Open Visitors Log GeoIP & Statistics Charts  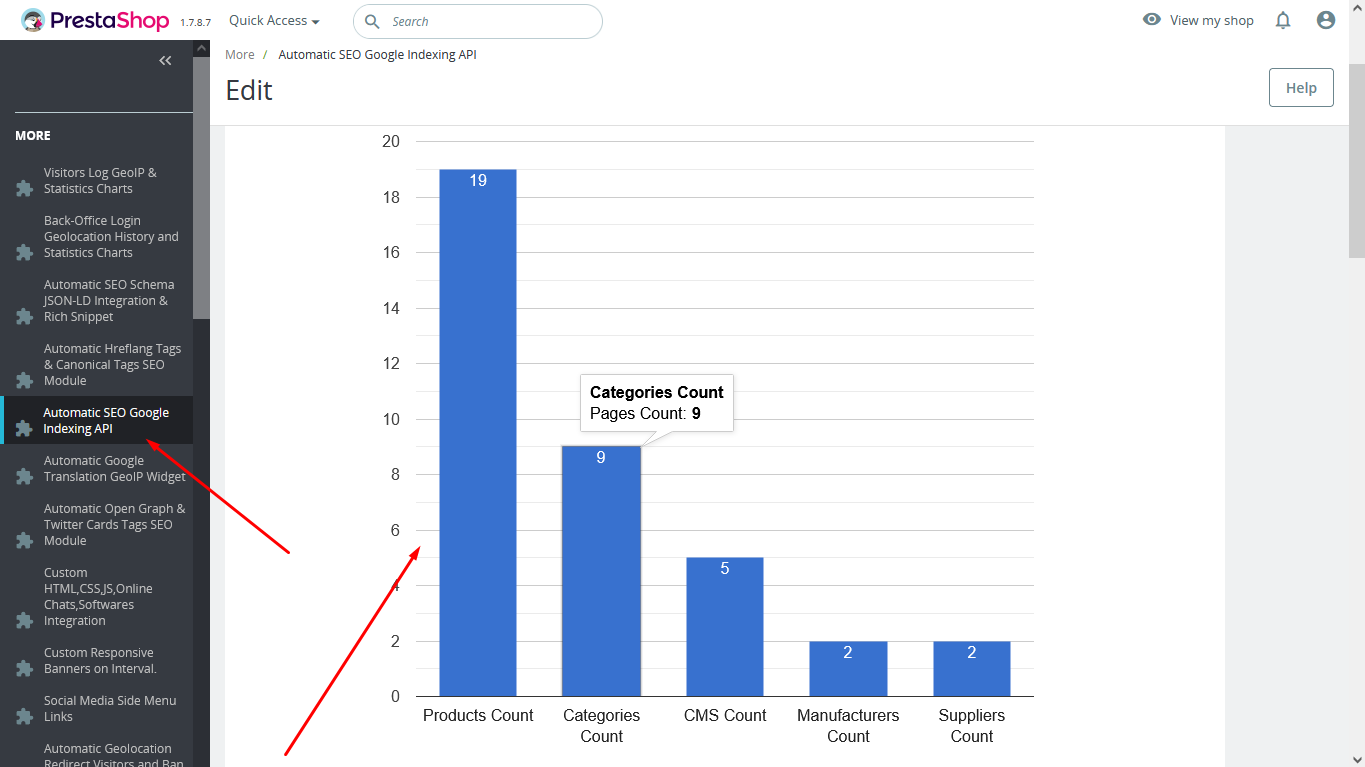[x=100, y=181]
